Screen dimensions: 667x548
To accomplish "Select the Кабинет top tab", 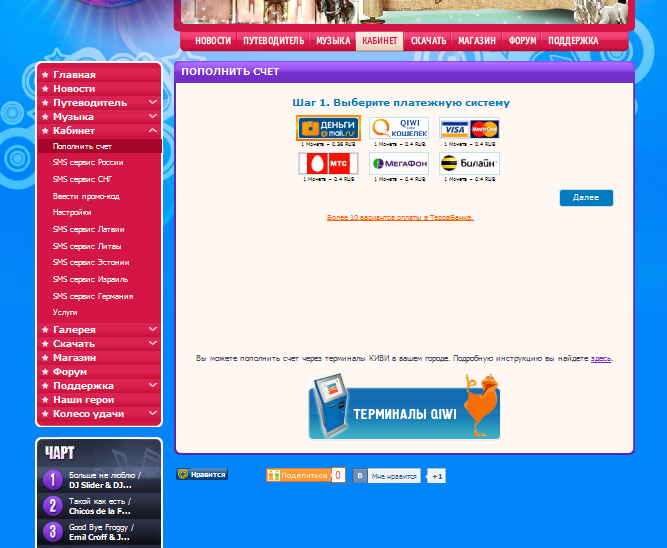I will click(x=379, y=41).
